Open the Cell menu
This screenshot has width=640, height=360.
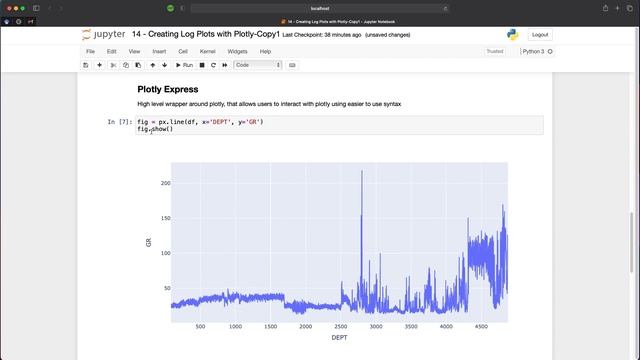(183, 51)
